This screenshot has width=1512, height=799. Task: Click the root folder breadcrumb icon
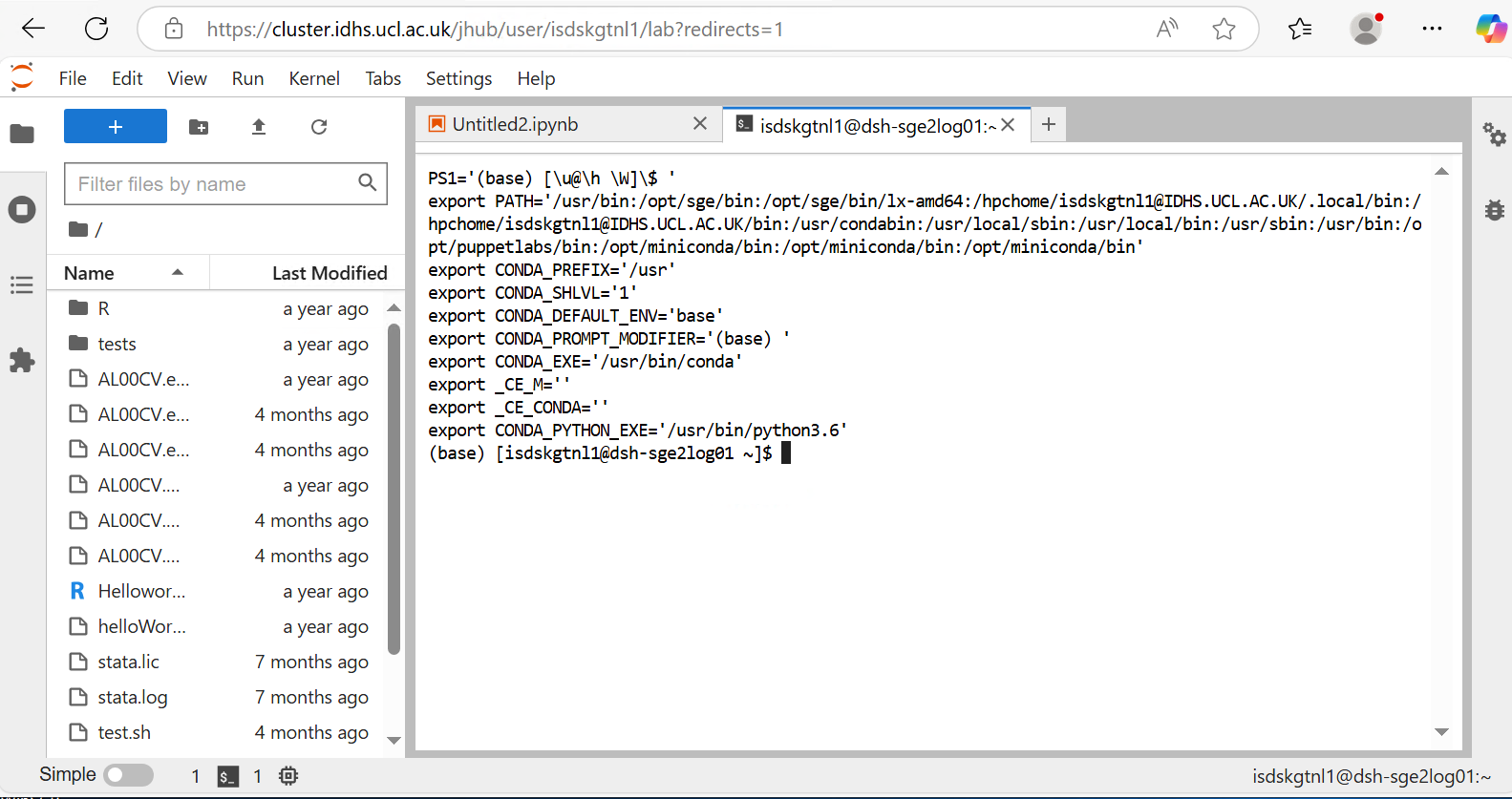(x=79, y=229)
